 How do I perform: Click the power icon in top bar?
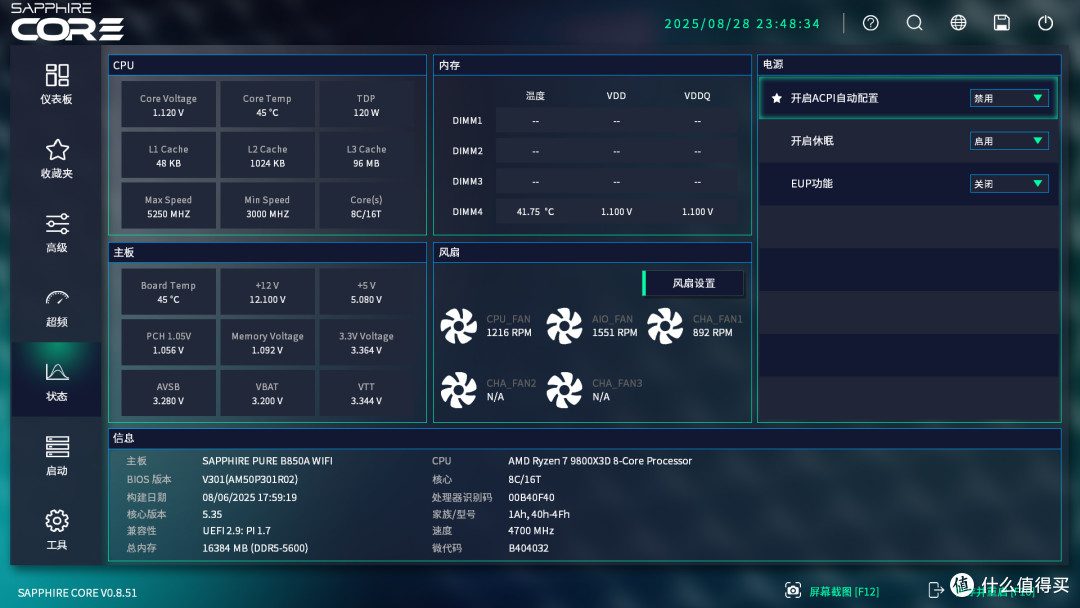[x=1046, y=23]
